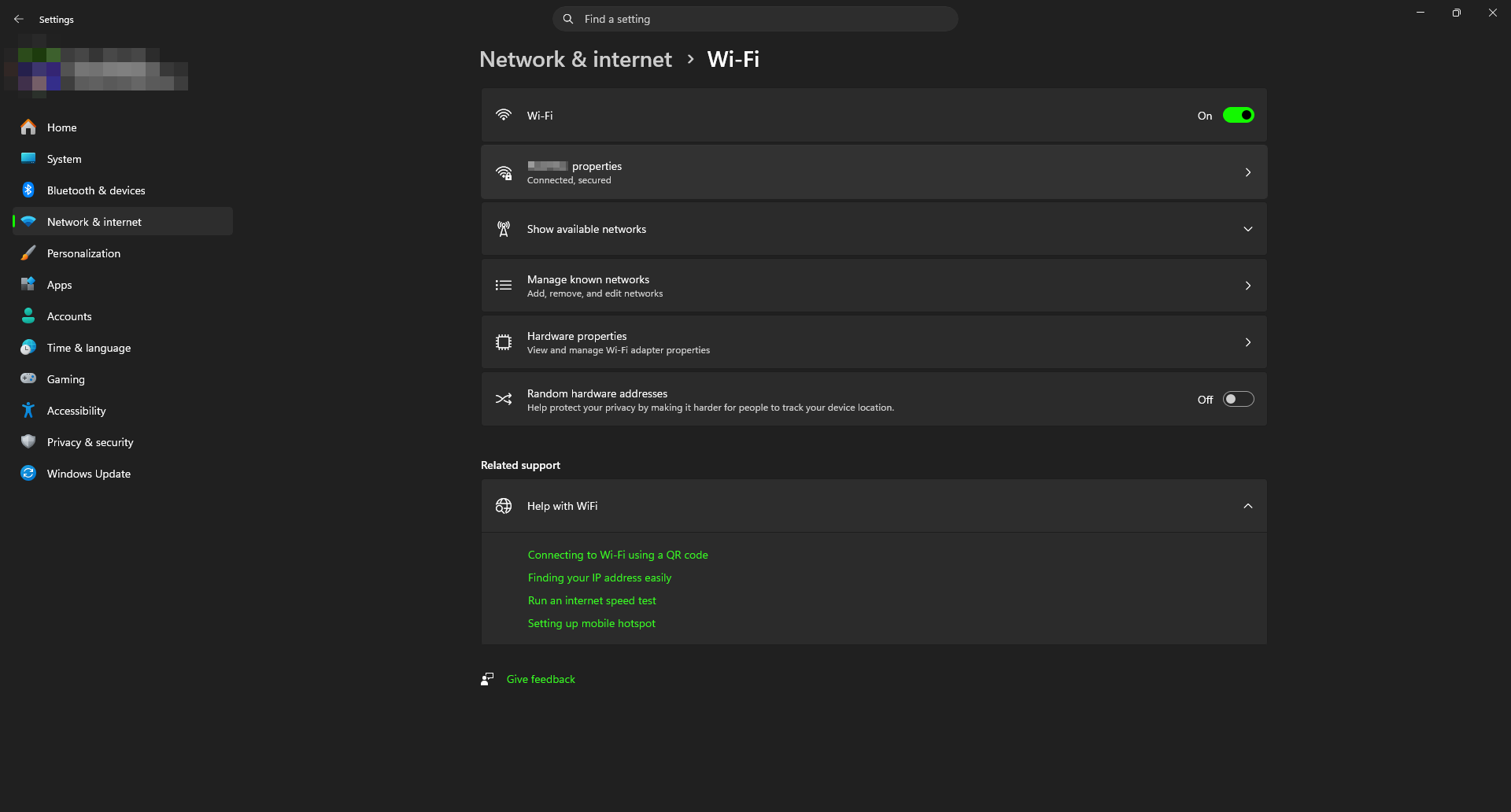The width and height of the screenshot is (1511, 812).
Task: Click the Privacy & security shield icon
Action: (28, 441)
